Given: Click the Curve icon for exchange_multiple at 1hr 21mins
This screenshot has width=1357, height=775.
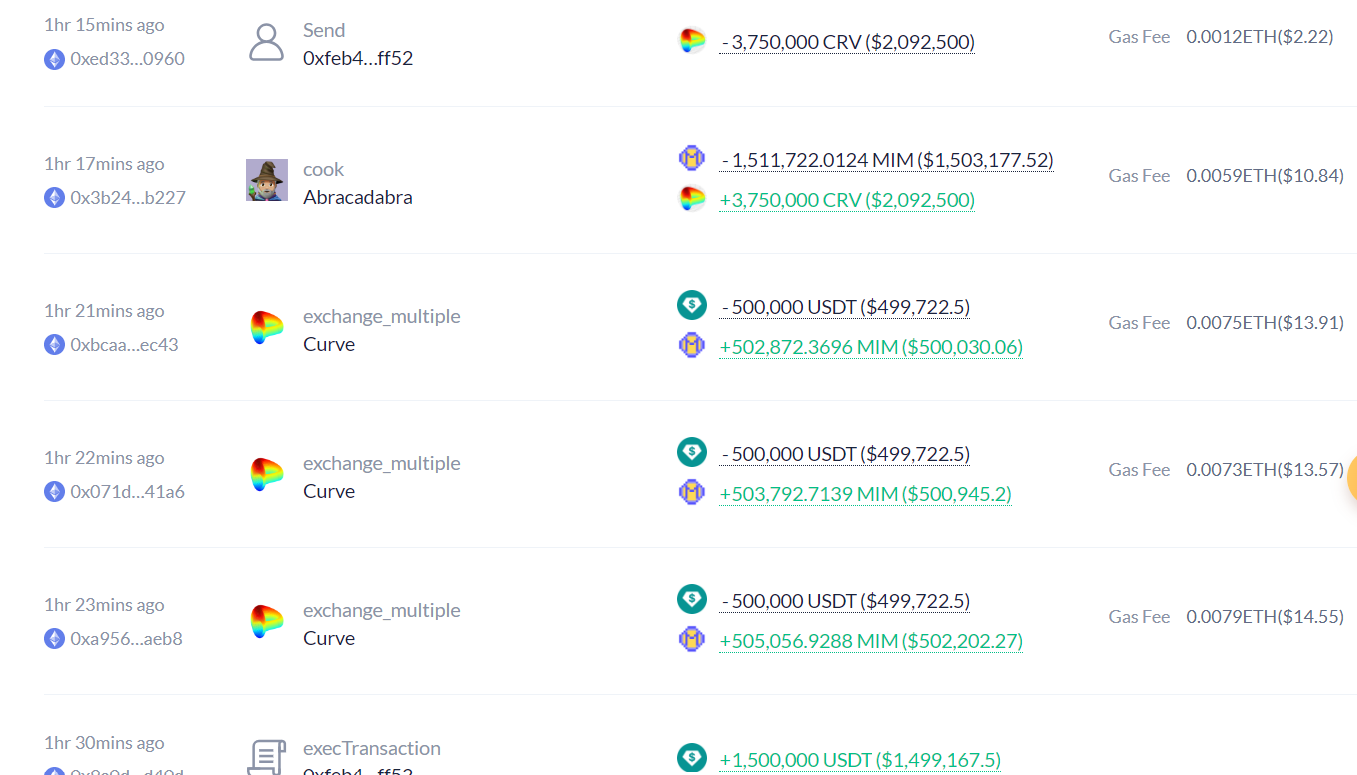Looking at the screenshot, I should (x=267, y=329).
